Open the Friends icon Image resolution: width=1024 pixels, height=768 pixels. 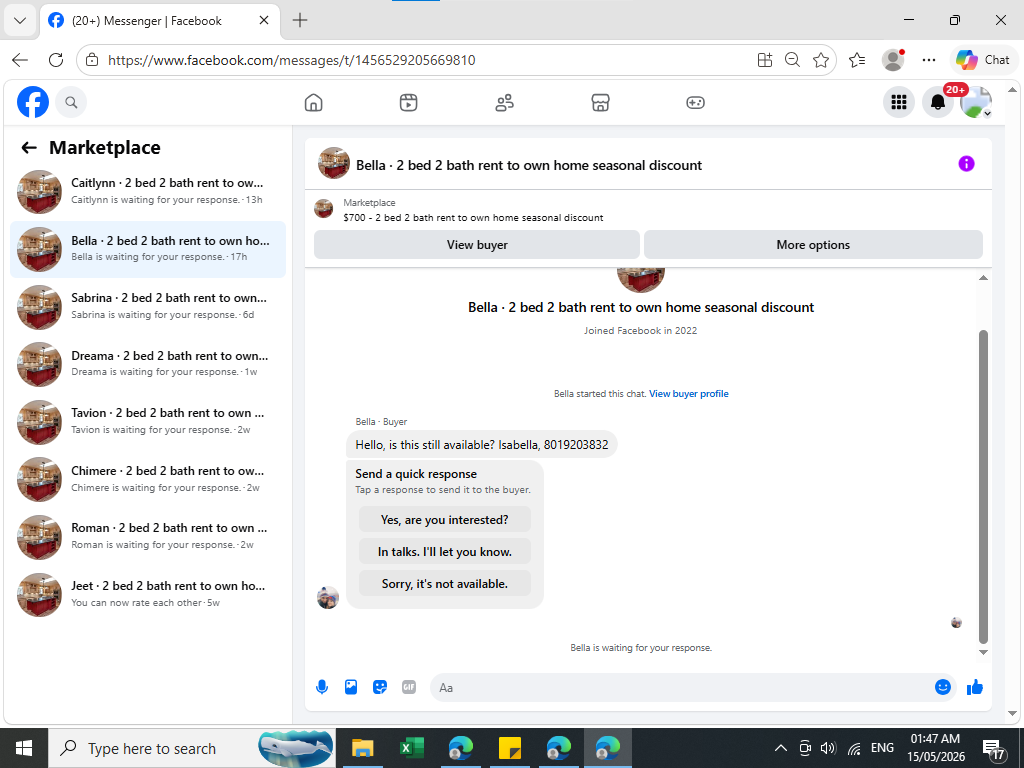(x=504, y=103)
